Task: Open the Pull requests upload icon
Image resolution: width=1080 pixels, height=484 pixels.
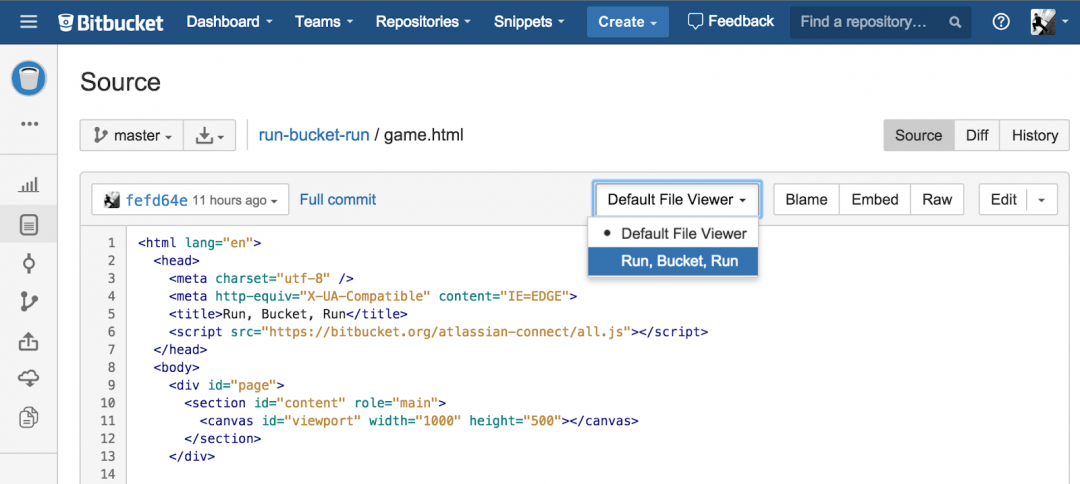Action: click(x=29, y=341)
